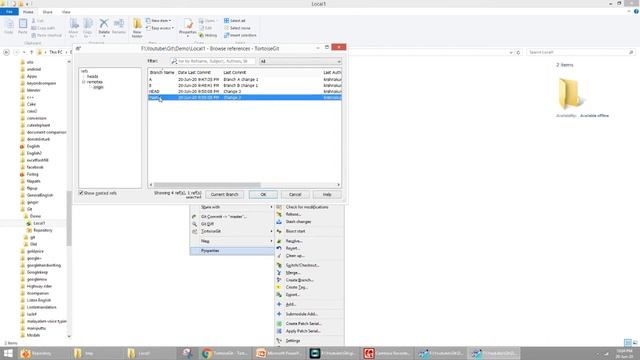This screenshot has width=640, height=360.
Task: Open the File tab in Explorer
Action: point(9,12)
